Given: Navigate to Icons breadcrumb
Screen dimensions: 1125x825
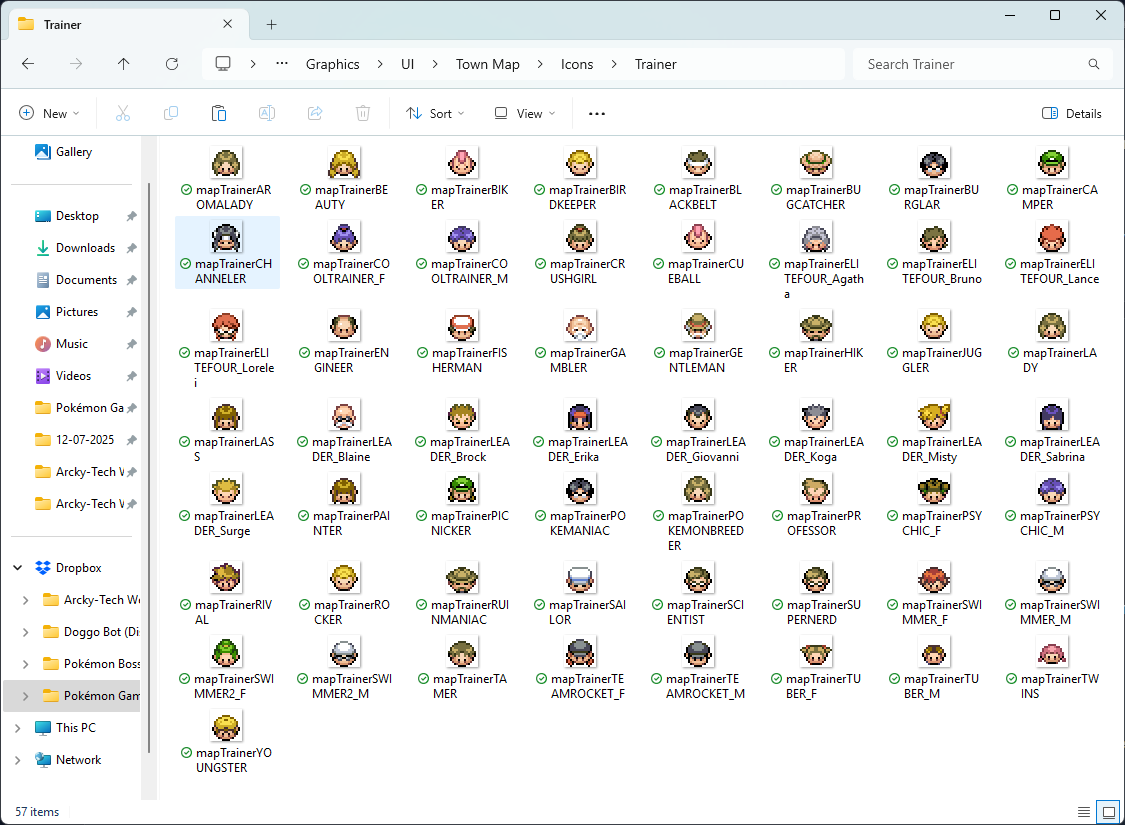Looking at the screenshot, I should [577, 64].
